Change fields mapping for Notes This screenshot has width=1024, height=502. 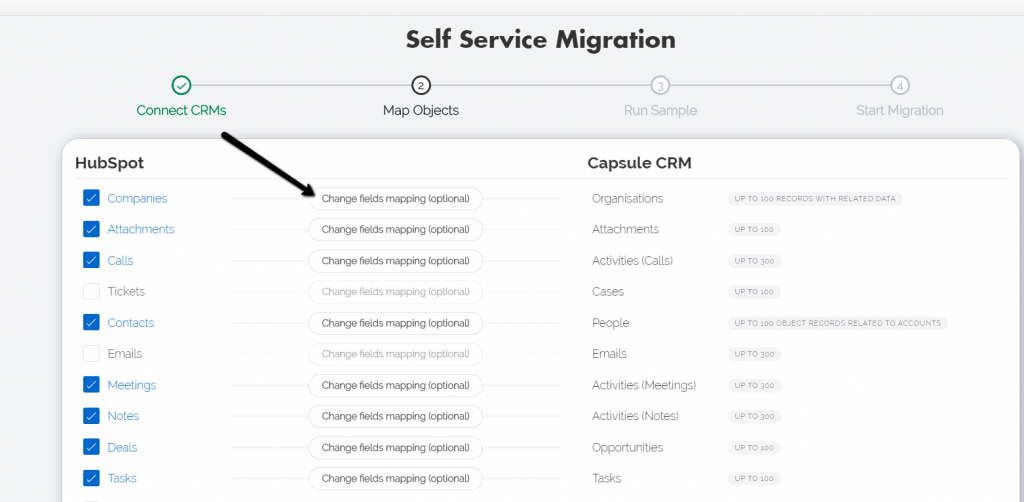click(395, 416)
